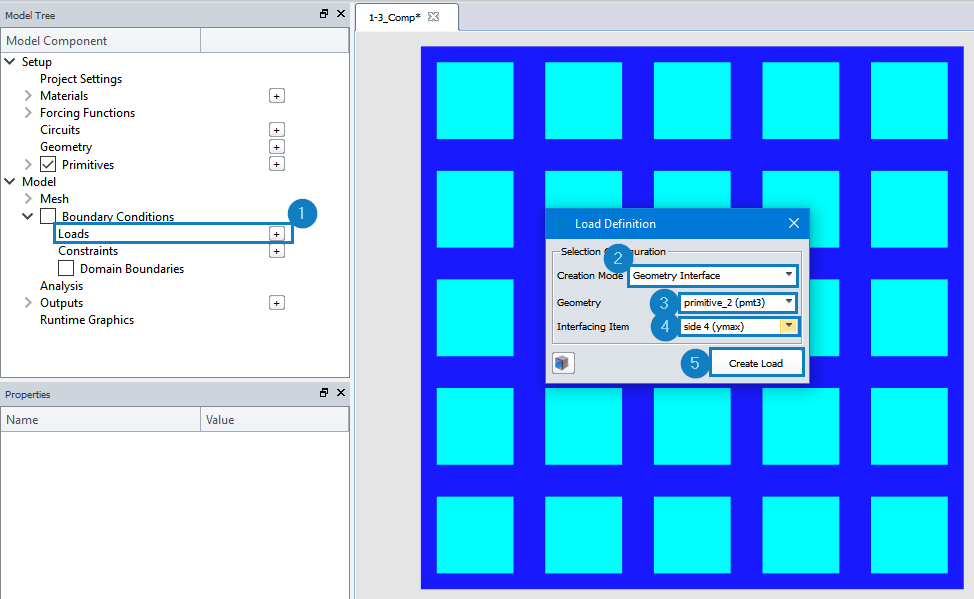
Task: Enable the Domain Boundaries checkbox
Action: 66,268
